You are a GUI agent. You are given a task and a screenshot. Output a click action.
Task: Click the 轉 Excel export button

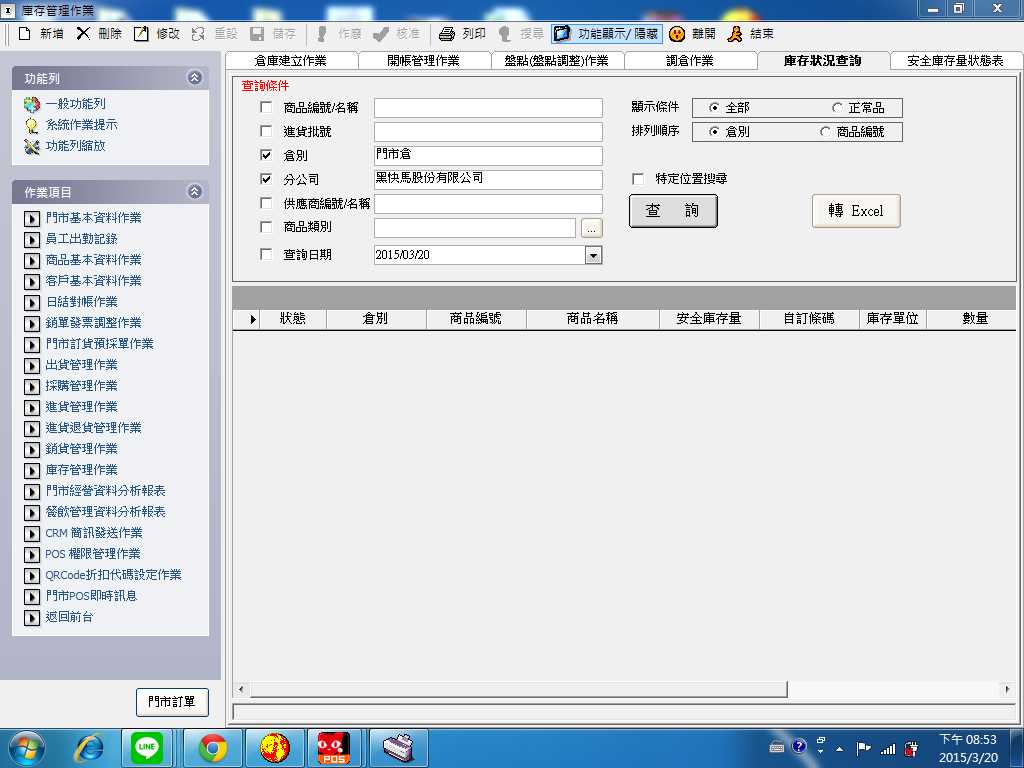click(x=856, y=211)
